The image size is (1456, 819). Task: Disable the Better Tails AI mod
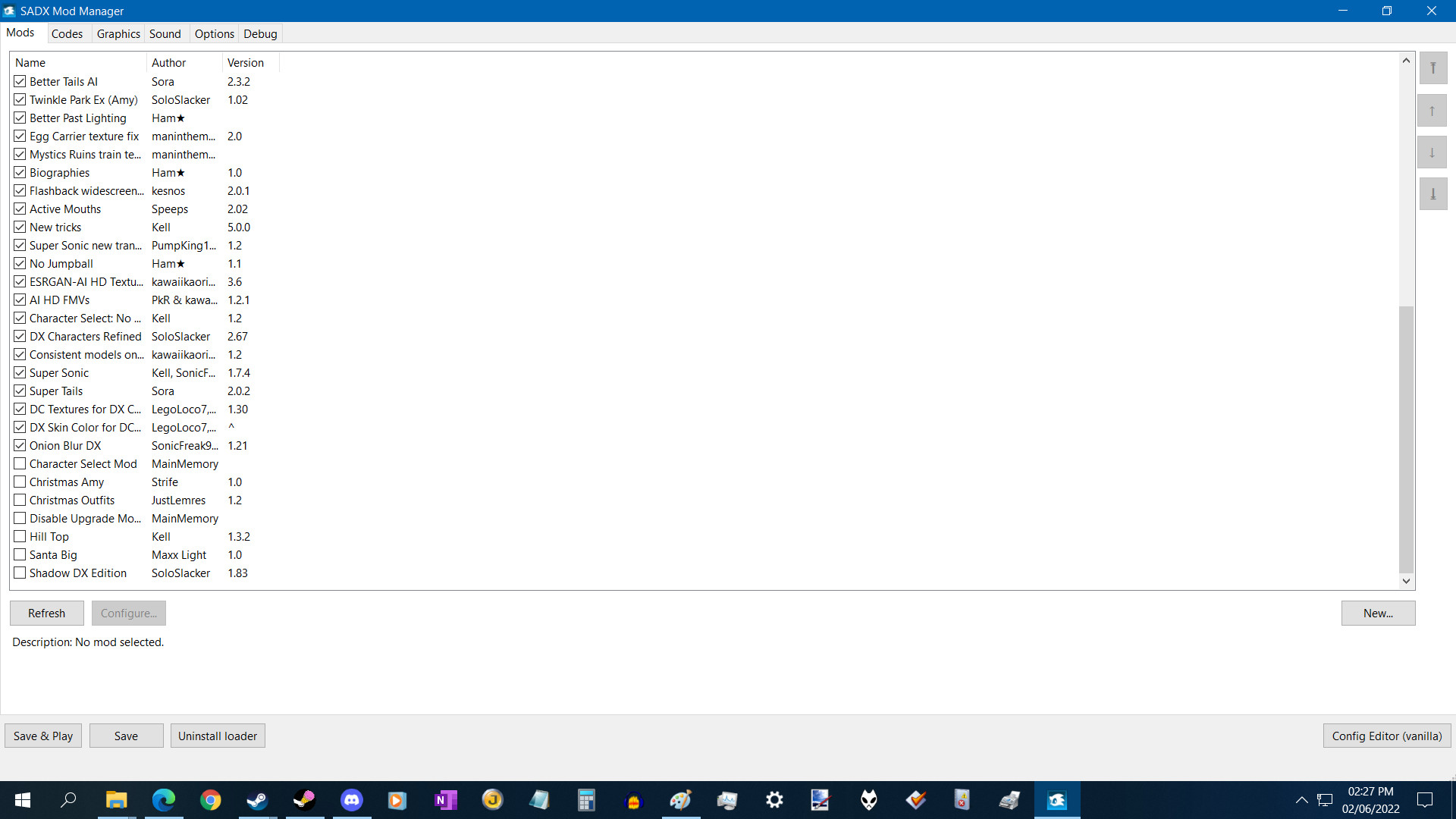point(20,81)
